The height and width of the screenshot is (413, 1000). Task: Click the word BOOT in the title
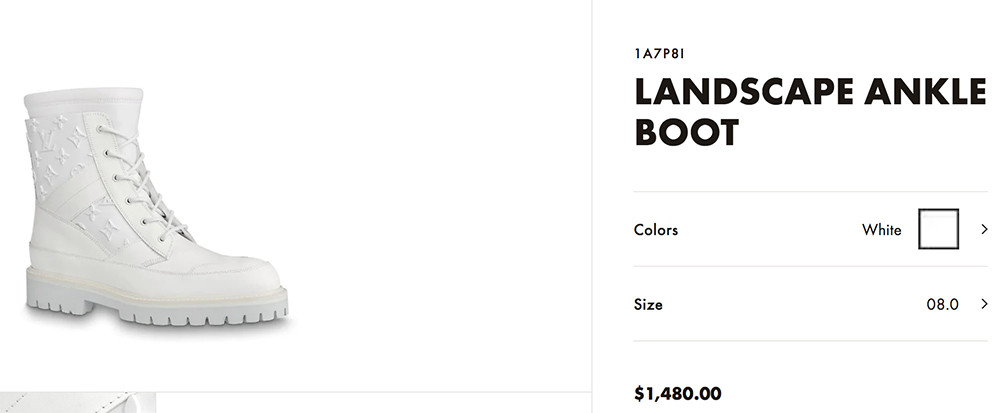(x=687, y=132)
